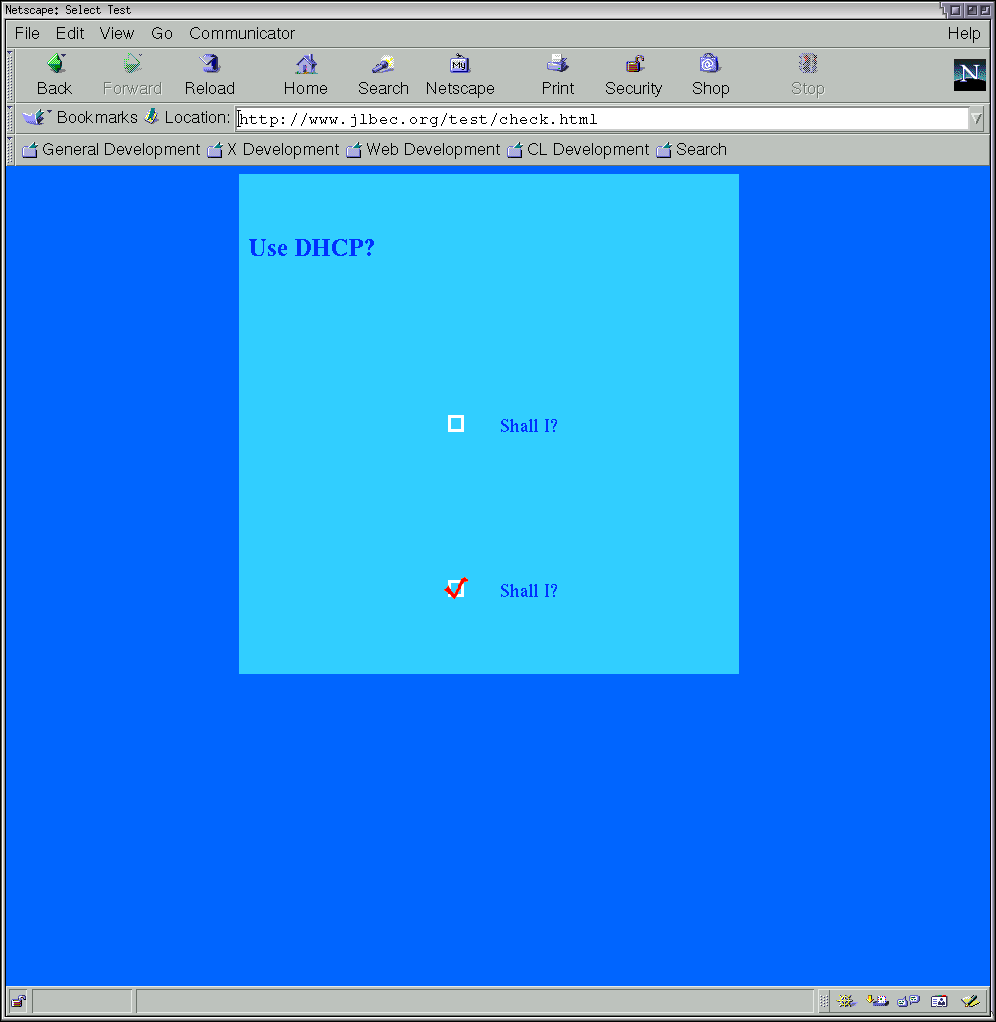Click the component bar drag handle

click(x=824, y=1001)
